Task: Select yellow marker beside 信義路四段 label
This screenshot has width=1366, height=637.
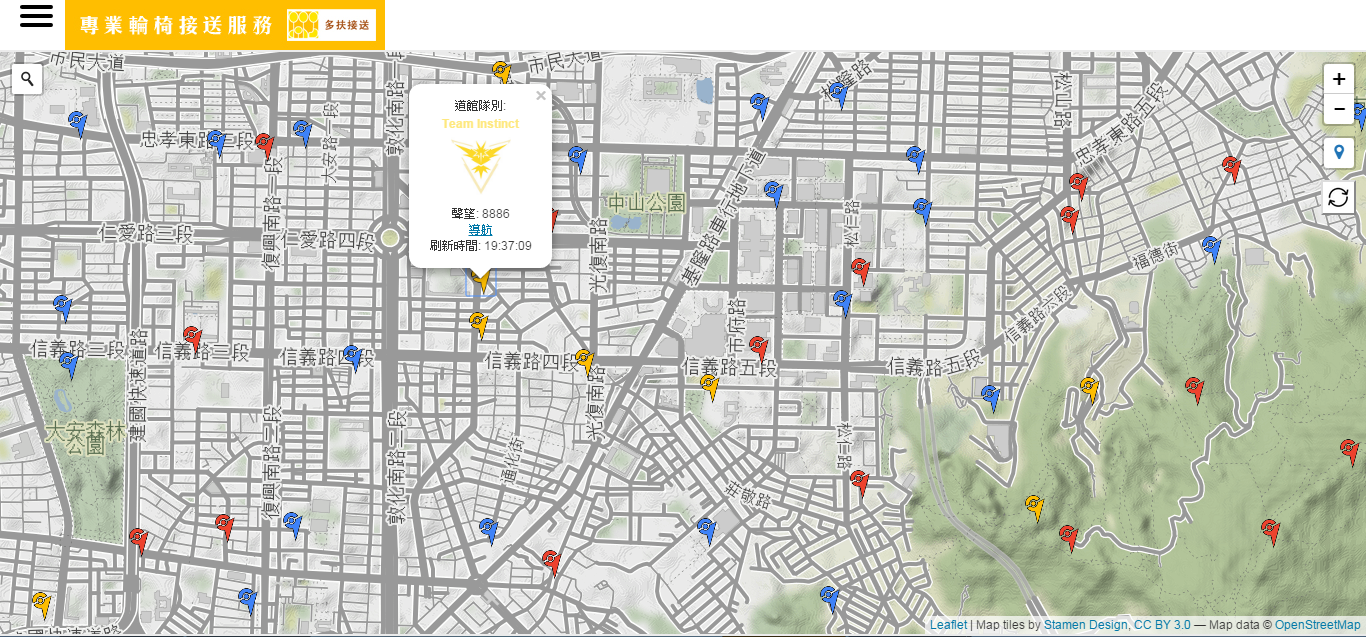Action: coord(585,361)
